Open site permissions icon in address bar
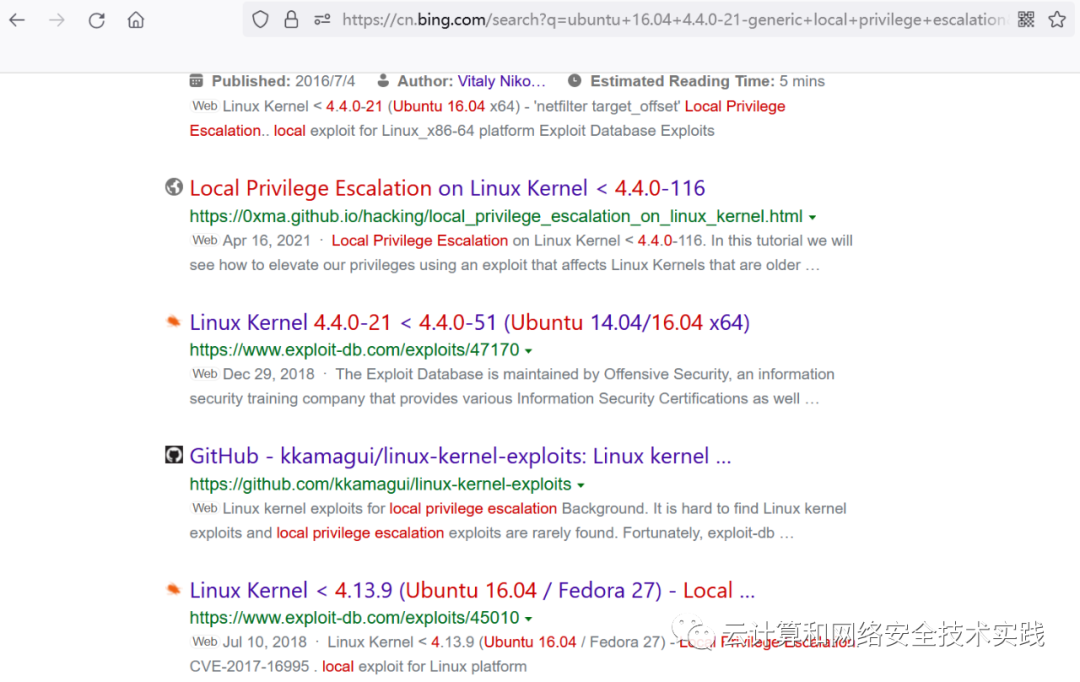This screenshot has height=682, width=1080. pyautogui.click(x=322, y=20)
